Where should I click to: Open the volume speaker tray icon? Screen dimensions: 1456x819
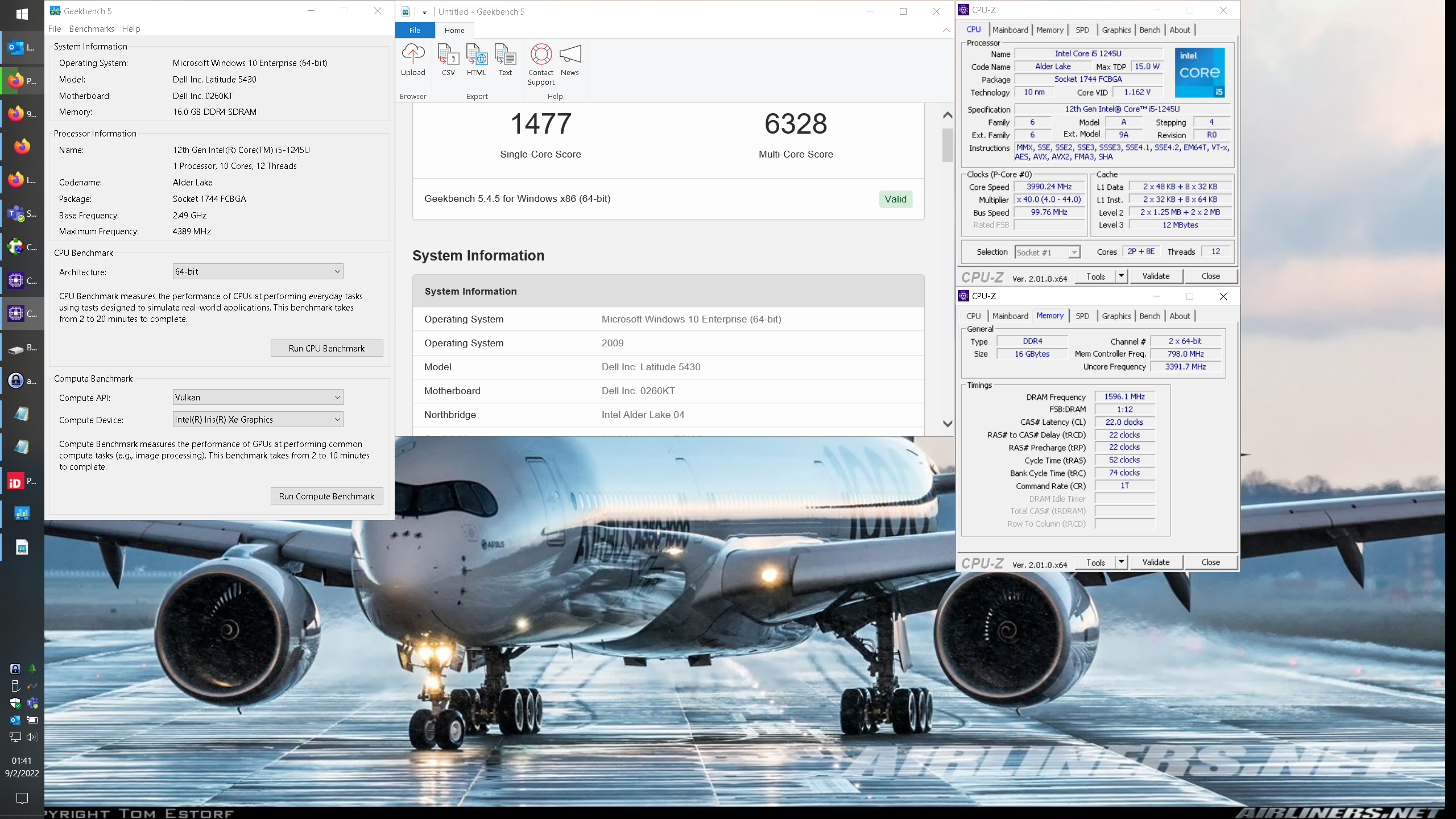click(x=32, y=737)
